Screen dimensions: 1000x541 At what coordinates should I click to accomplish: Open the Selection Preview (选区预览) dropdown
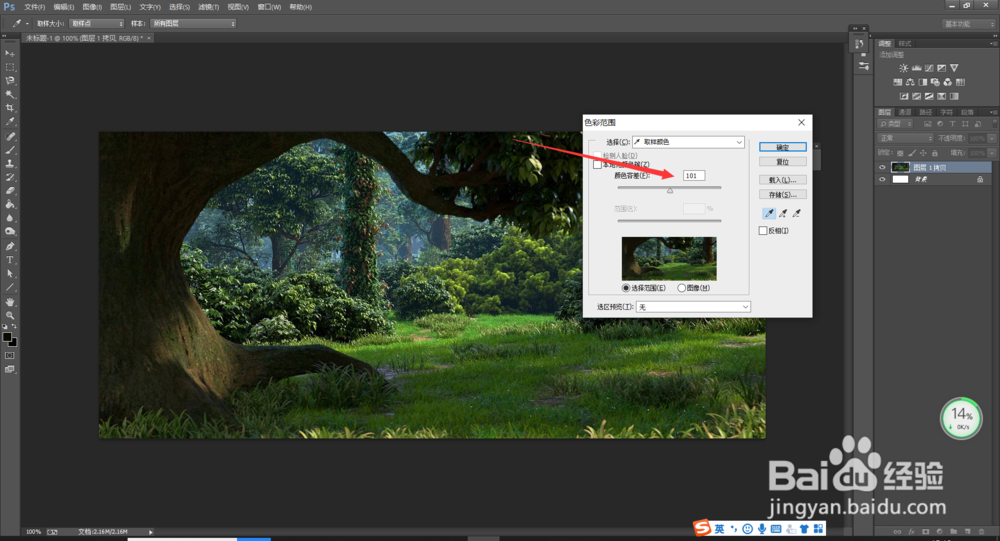(693, 307)
